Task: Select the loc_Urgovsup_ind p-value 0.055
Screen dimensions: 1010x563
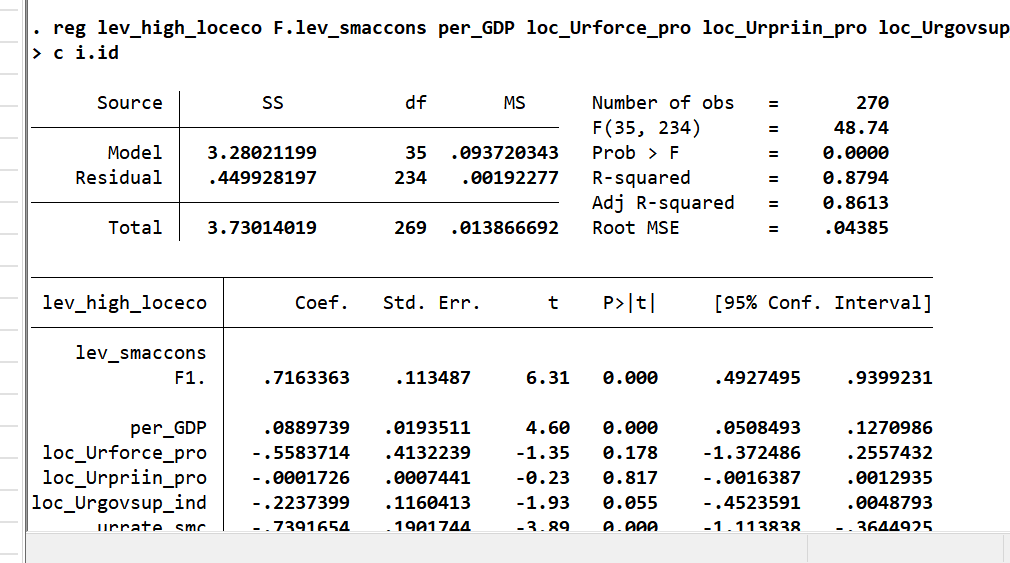Action: click(630, 503)
